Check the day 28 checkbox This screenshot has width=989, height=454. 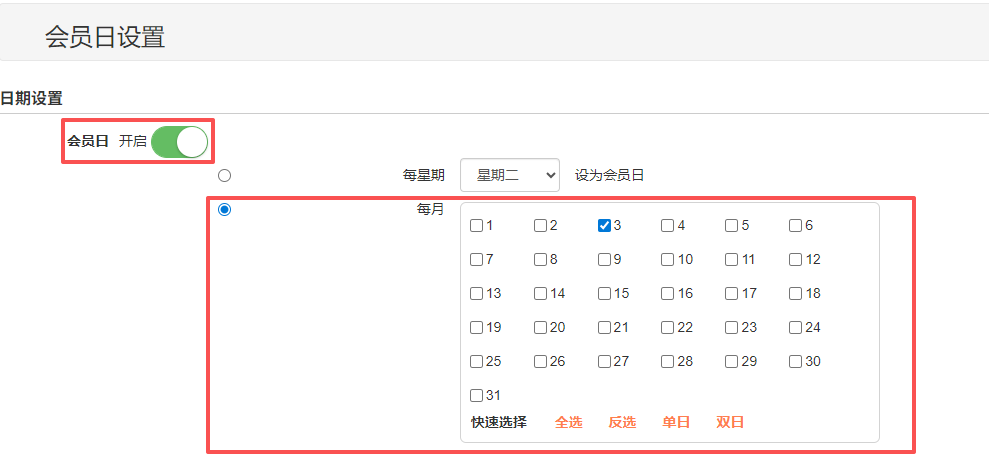[667, 362]
